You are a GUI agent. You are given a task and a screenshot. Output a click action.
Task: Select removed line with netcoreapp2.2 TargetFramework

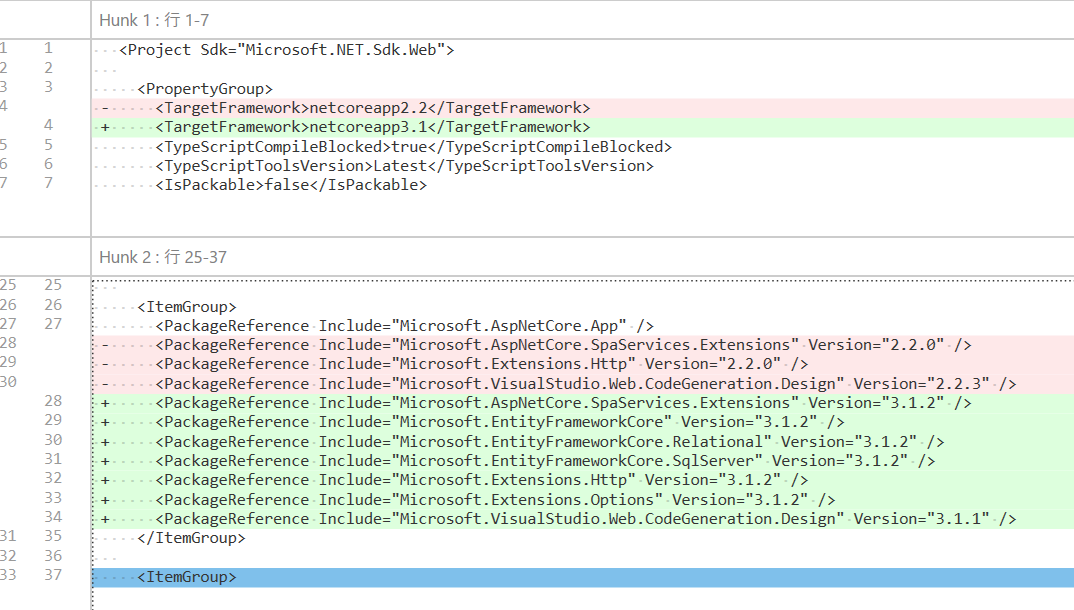point(582,108)
